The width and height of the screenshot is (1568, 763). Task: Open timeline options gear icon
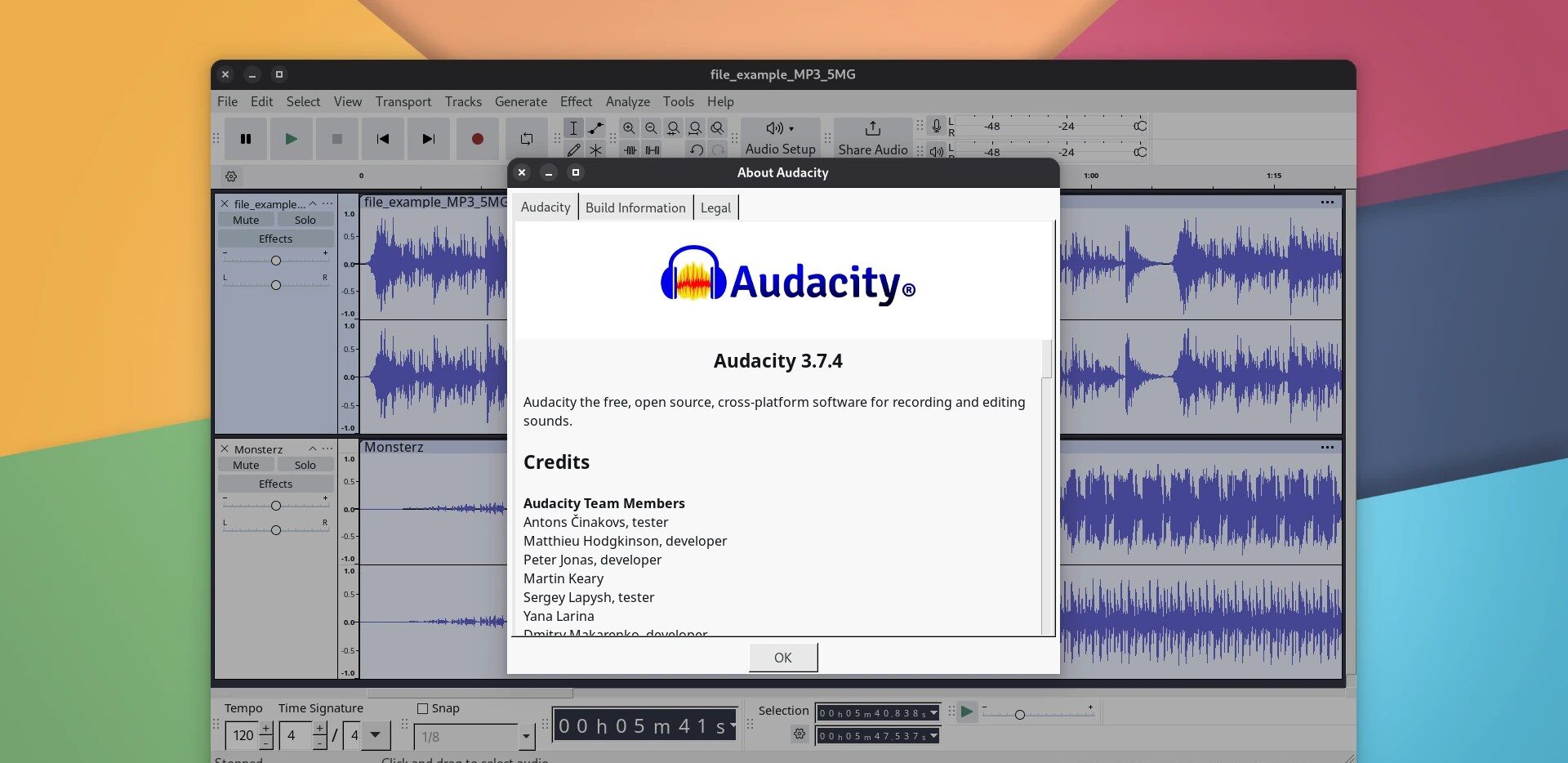[x=231, y=176]
